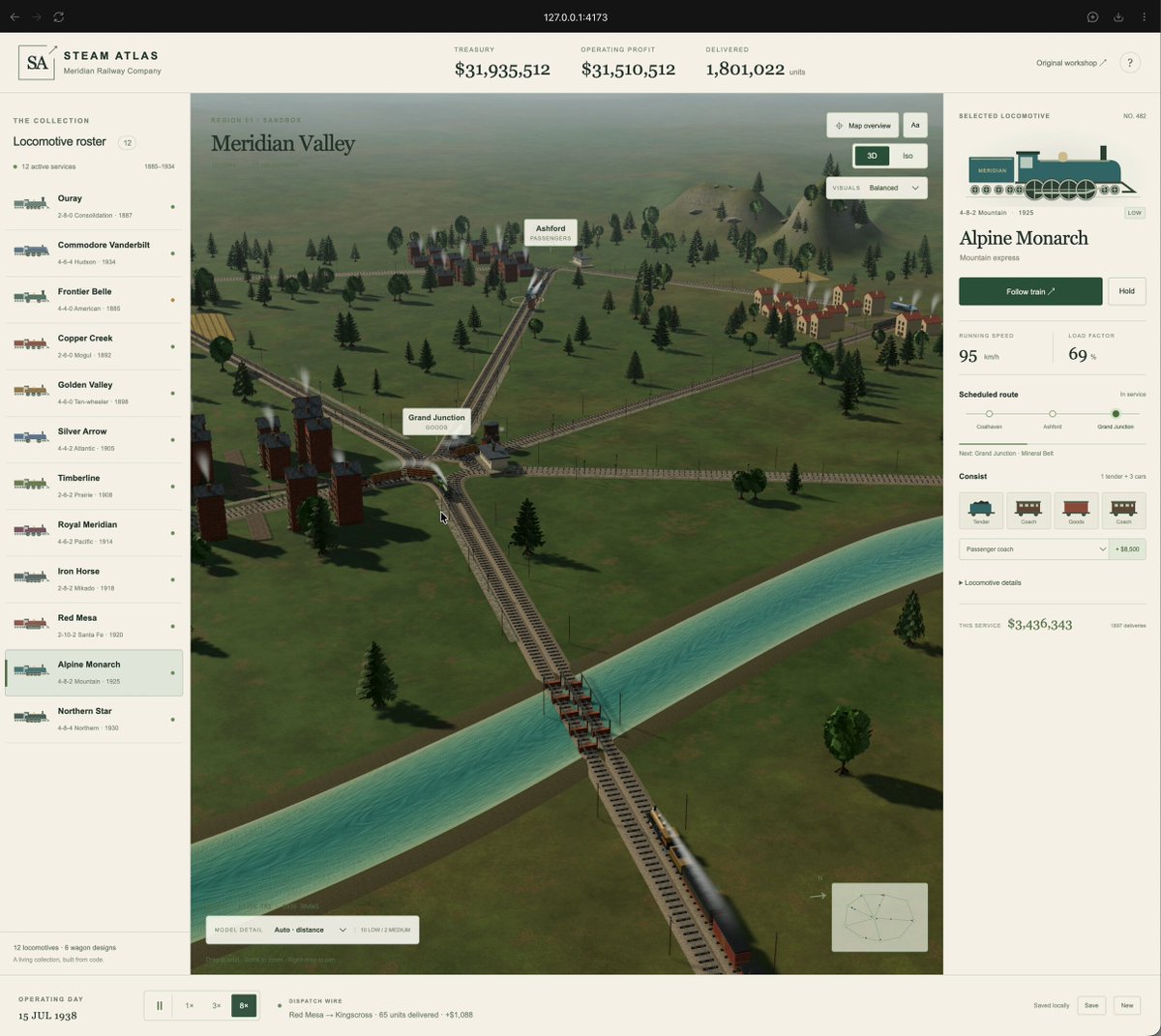Click the Red Mesa locomotive icon

[x=31, y=624]
